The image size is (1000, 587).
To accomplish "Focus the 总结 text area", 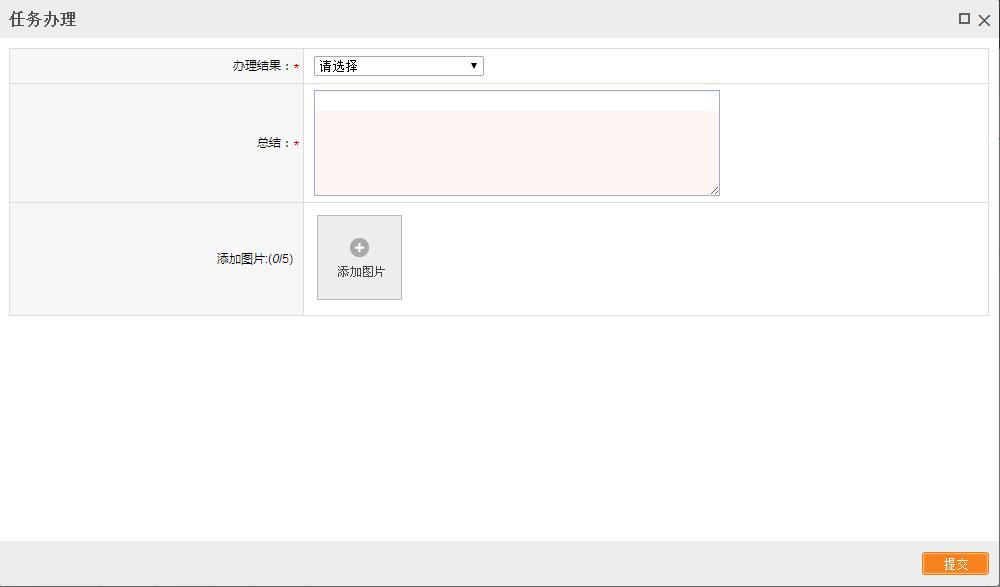I will (x=516, y=150).
